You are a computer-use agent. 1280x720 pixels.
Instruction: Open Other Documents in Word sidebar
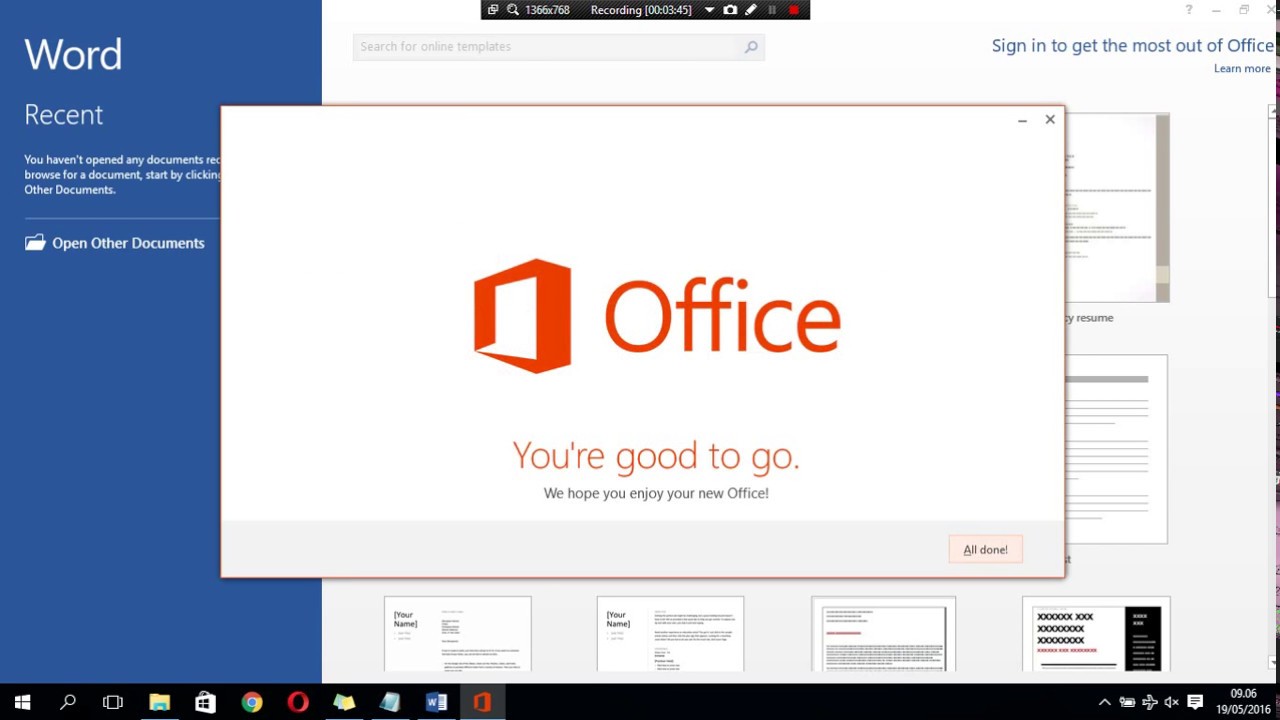coord(115,243)
